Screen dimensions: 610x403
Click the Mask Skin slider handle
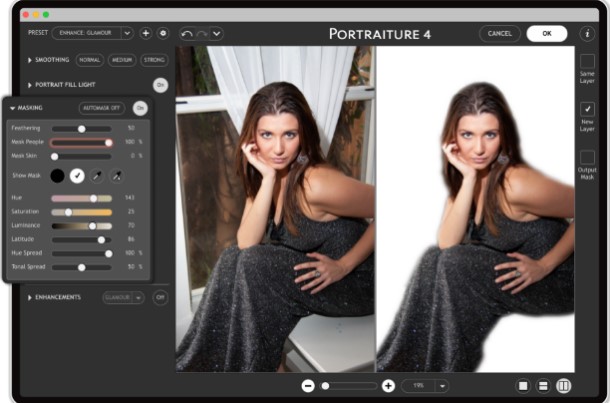54,156
